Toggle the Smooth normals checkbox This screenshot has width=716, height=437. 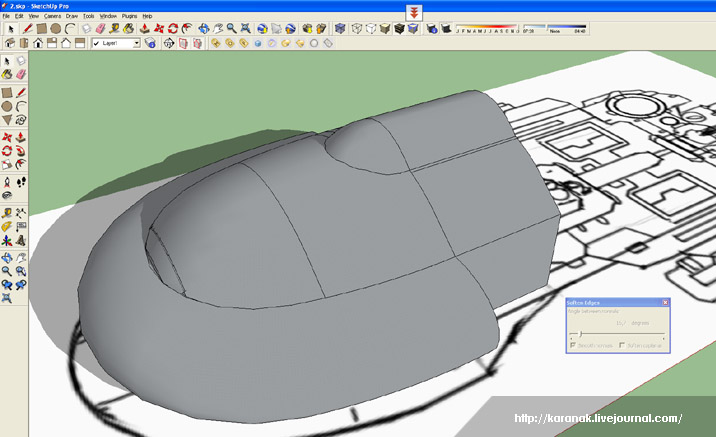coord(572,346)
